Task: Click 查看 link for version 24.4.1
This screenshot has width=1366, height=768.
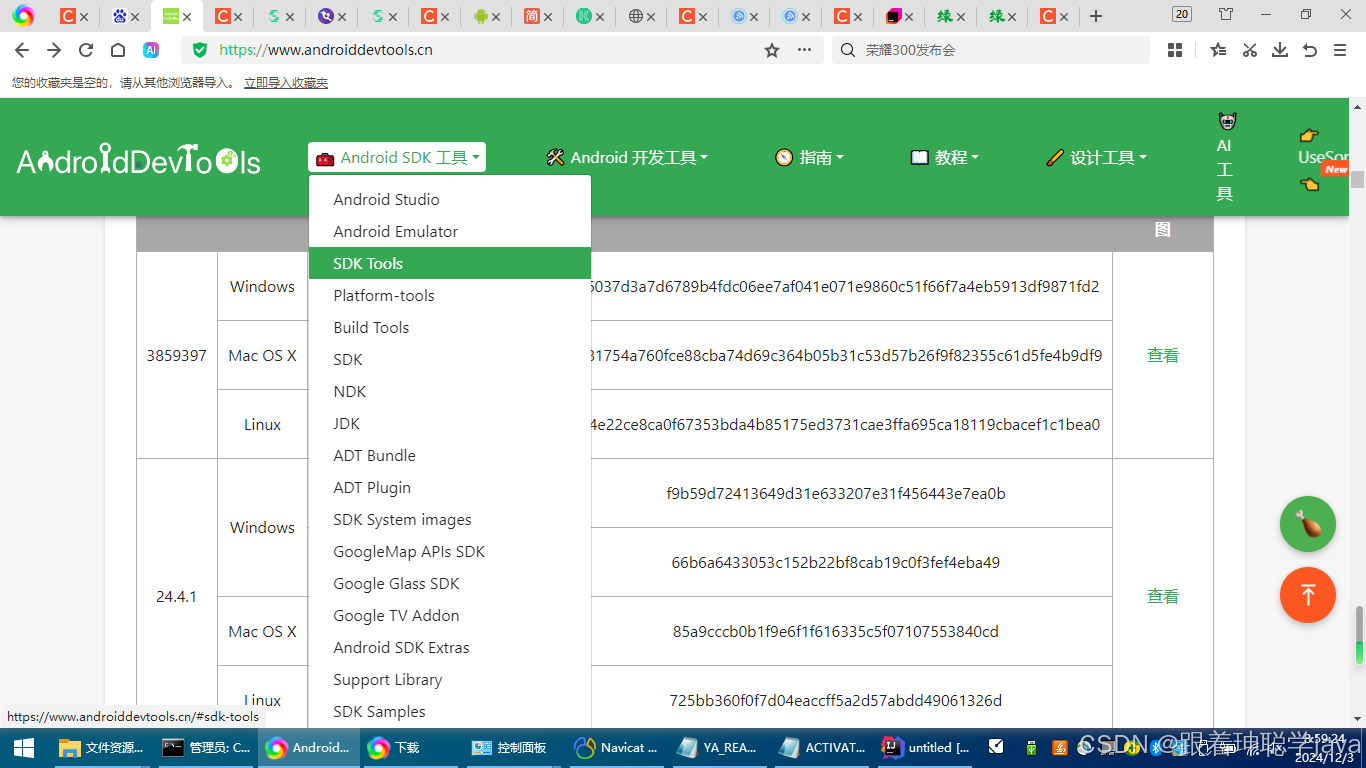Action: click(x=1162, y=596)
